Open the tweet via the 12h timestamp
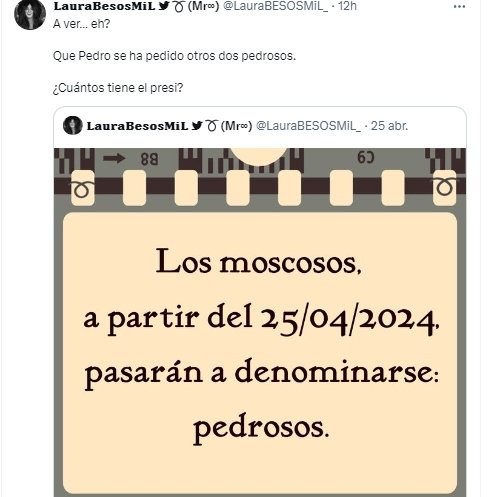Image resolution: width=495 pixels, height=497 pixels. tap(347, 6)
